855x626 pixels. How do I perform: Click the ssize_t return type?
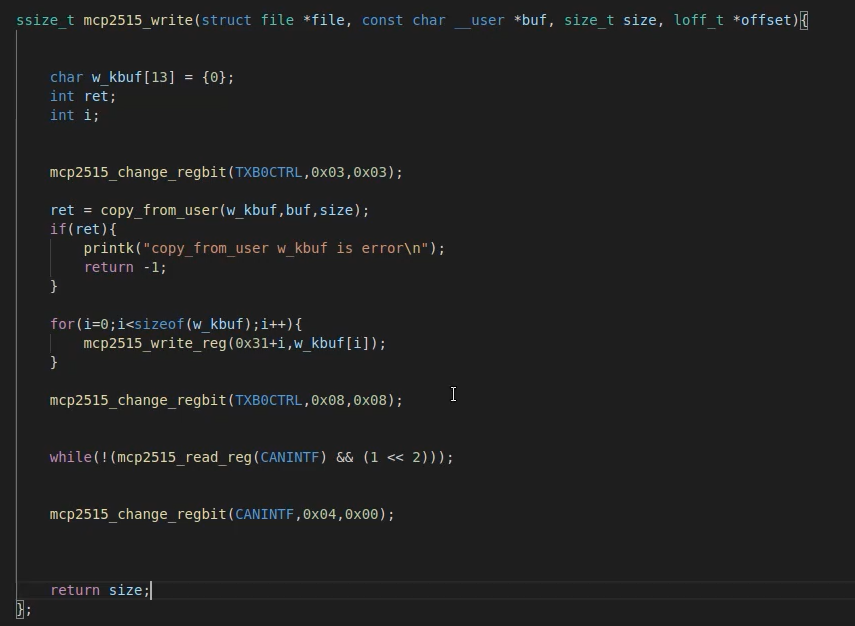[45, 20]
